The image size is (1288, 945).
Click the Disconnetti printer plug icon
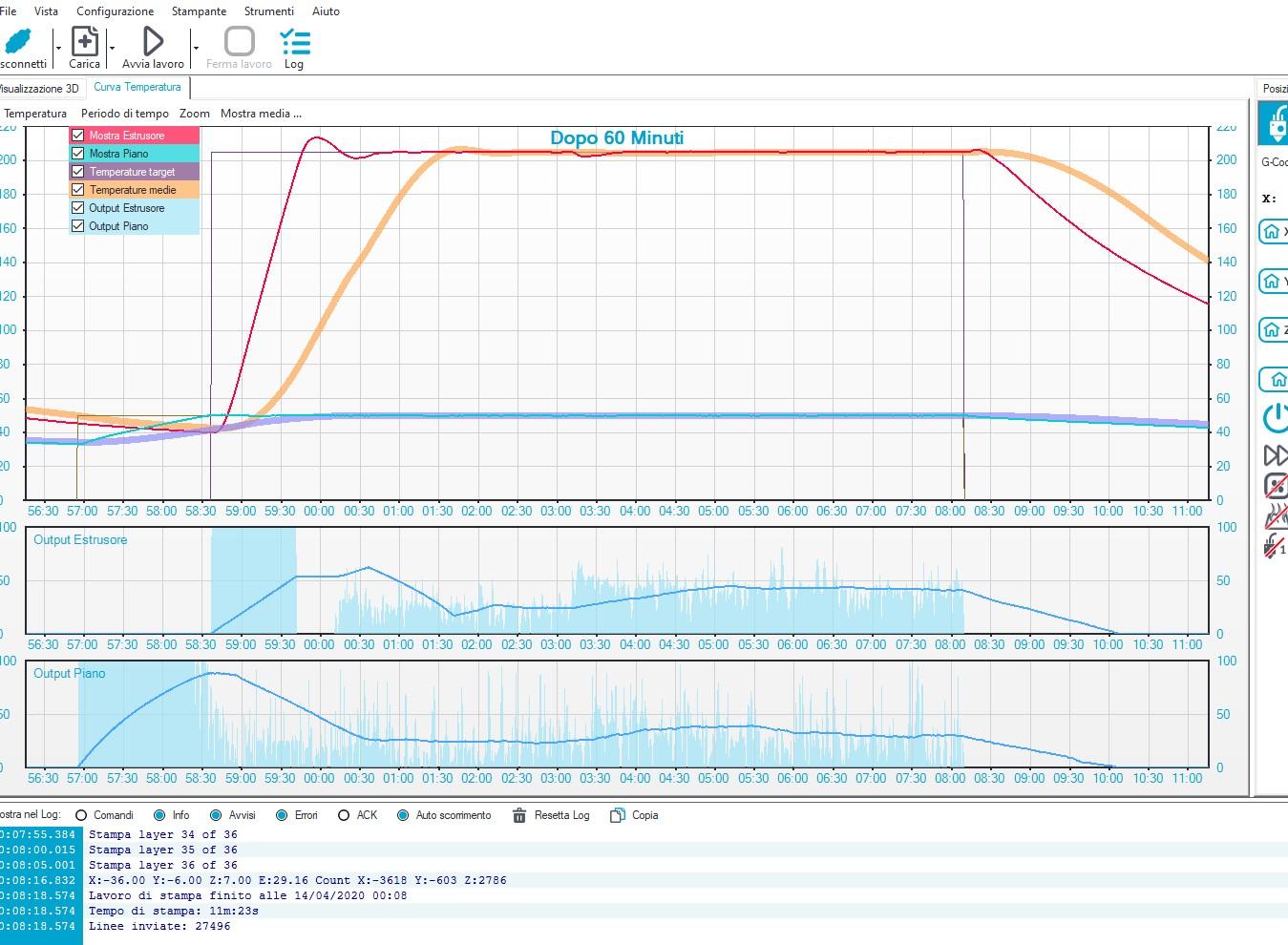19,42
